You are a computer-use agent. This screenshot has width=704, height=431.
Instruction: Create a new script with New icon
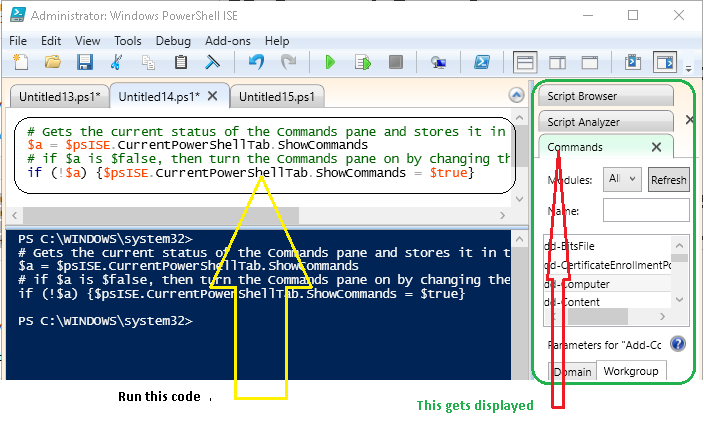pyautogui.click(x=21, y=62)
